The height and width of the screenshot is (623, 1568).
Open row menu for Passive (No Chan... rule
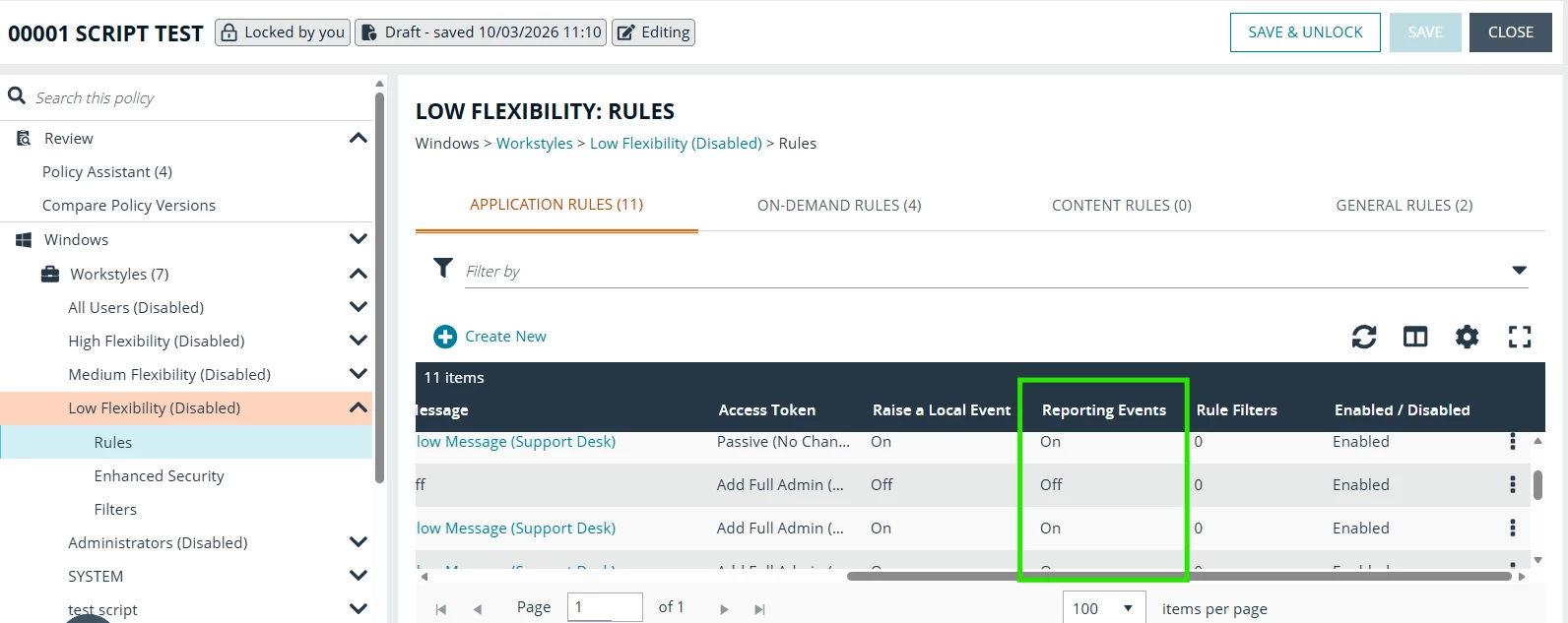coord(1513,441)
